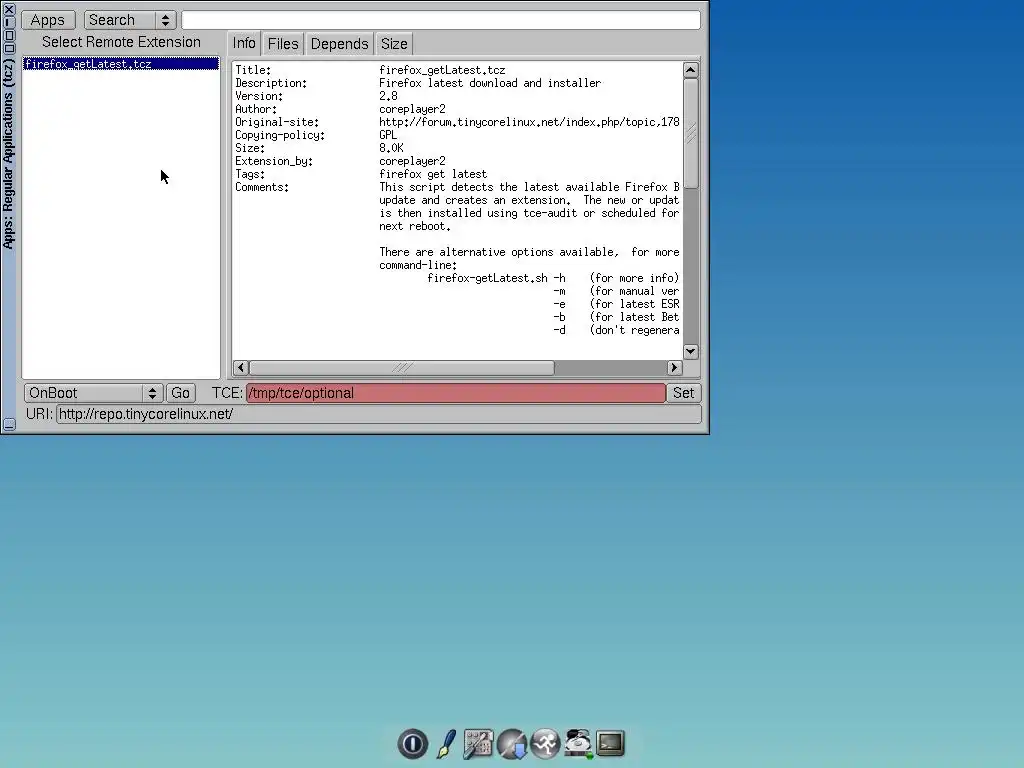Switch to the Files tab
The height and width of the screenshot is (768, 1024).
[283, 44]
